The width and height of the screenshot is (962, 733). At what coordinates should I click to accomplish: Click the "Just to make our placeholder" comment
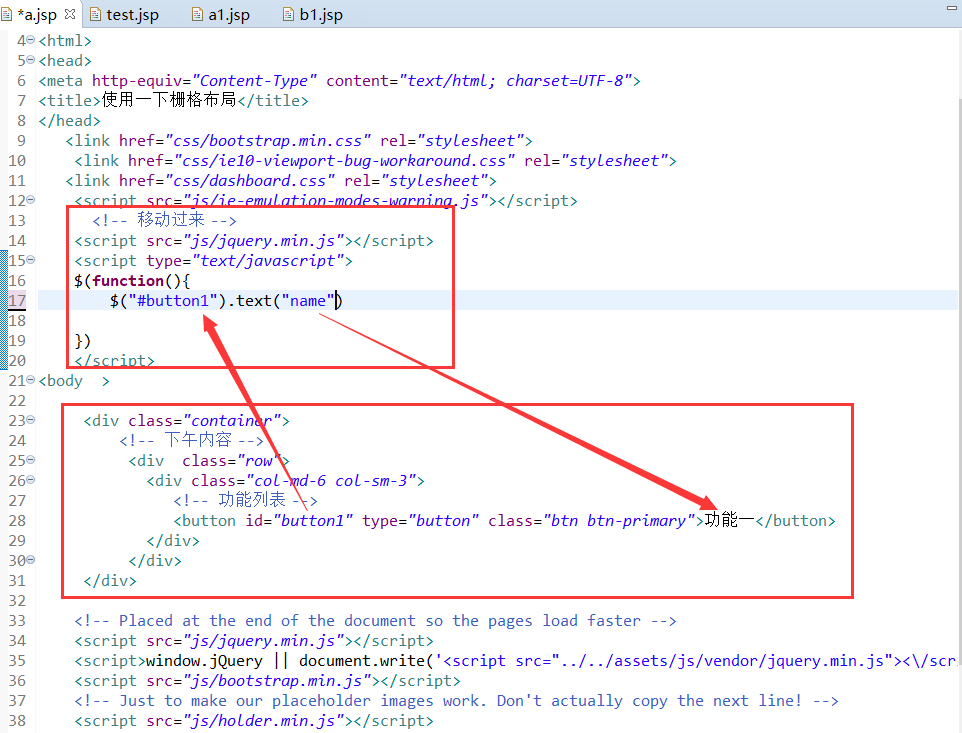pos(456,700)
